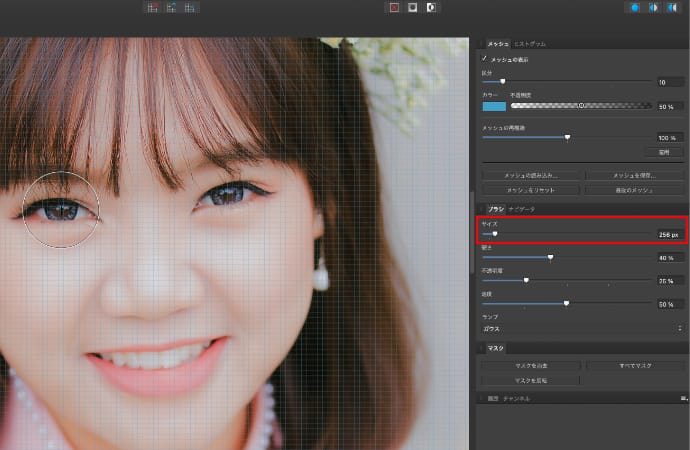The width and height of the screenshot is (690, 450).
Task: Click the gray square icon in center toolbar
Action: (x=412, y=7)
